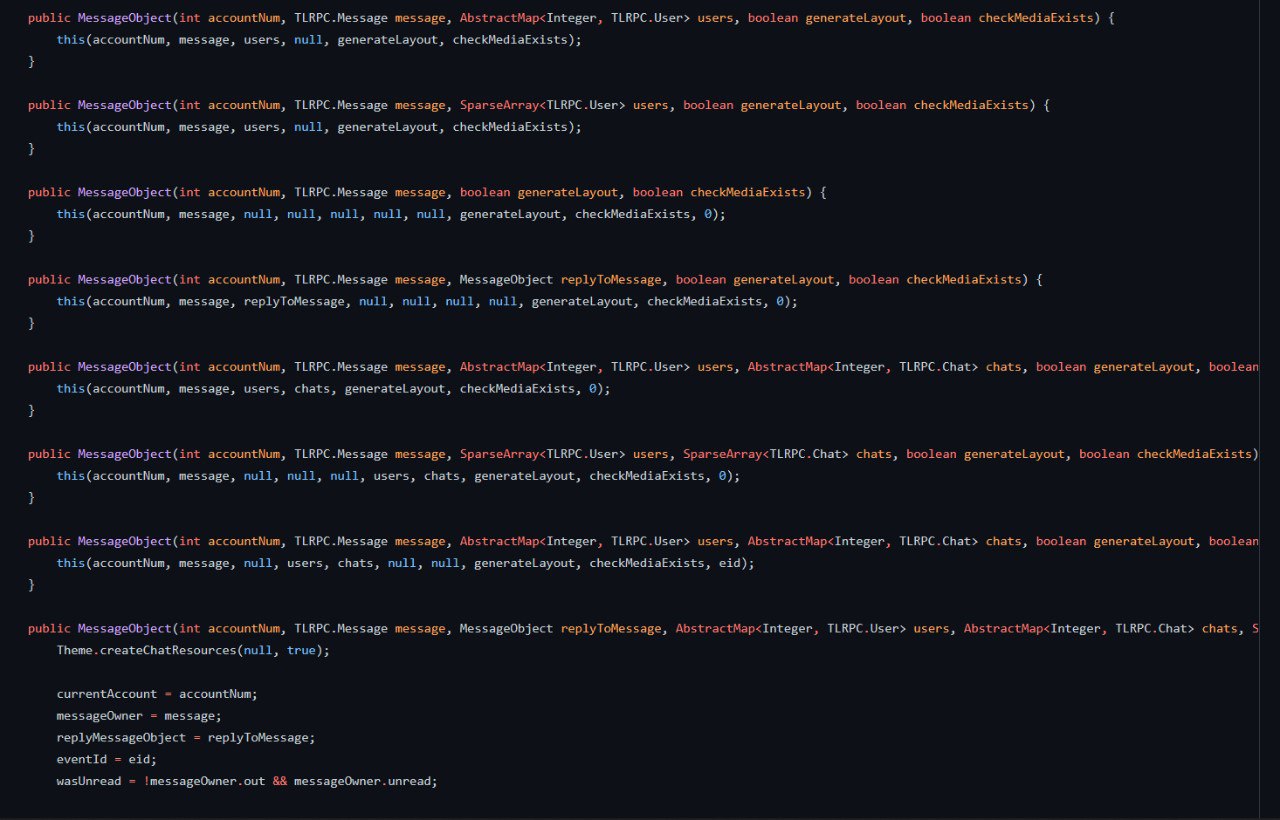Click the this() call containing replyToMessage argument
The height and width of the screenshot is (820, 1280).
[427, 301]
